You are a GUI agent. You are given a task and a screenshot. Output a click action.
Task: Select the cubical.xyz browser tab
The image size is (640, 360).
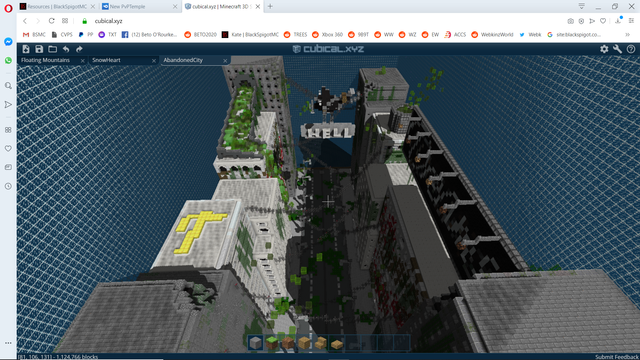[222, 7]
